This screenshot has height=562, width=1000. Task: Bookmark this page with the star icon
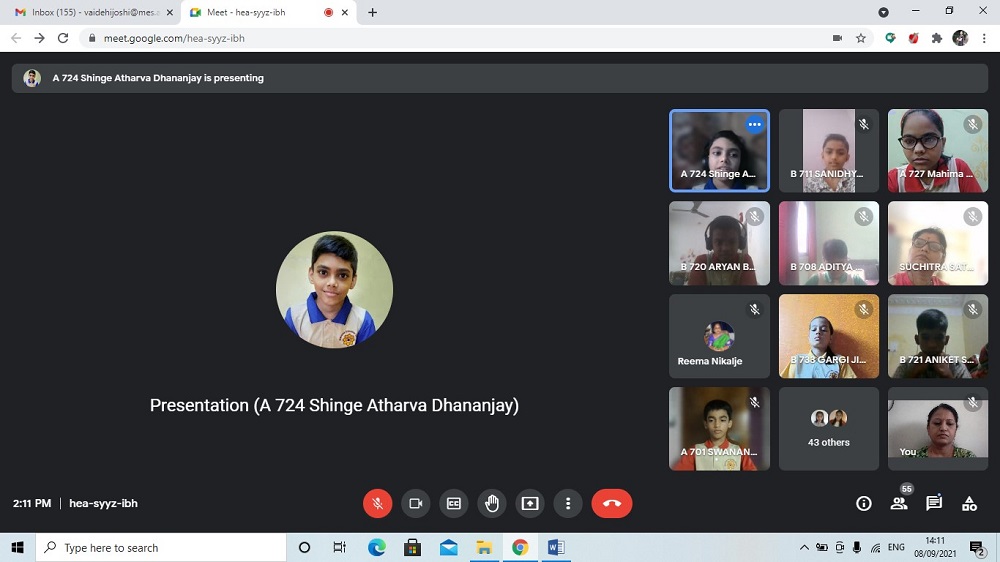click(861, 38)
